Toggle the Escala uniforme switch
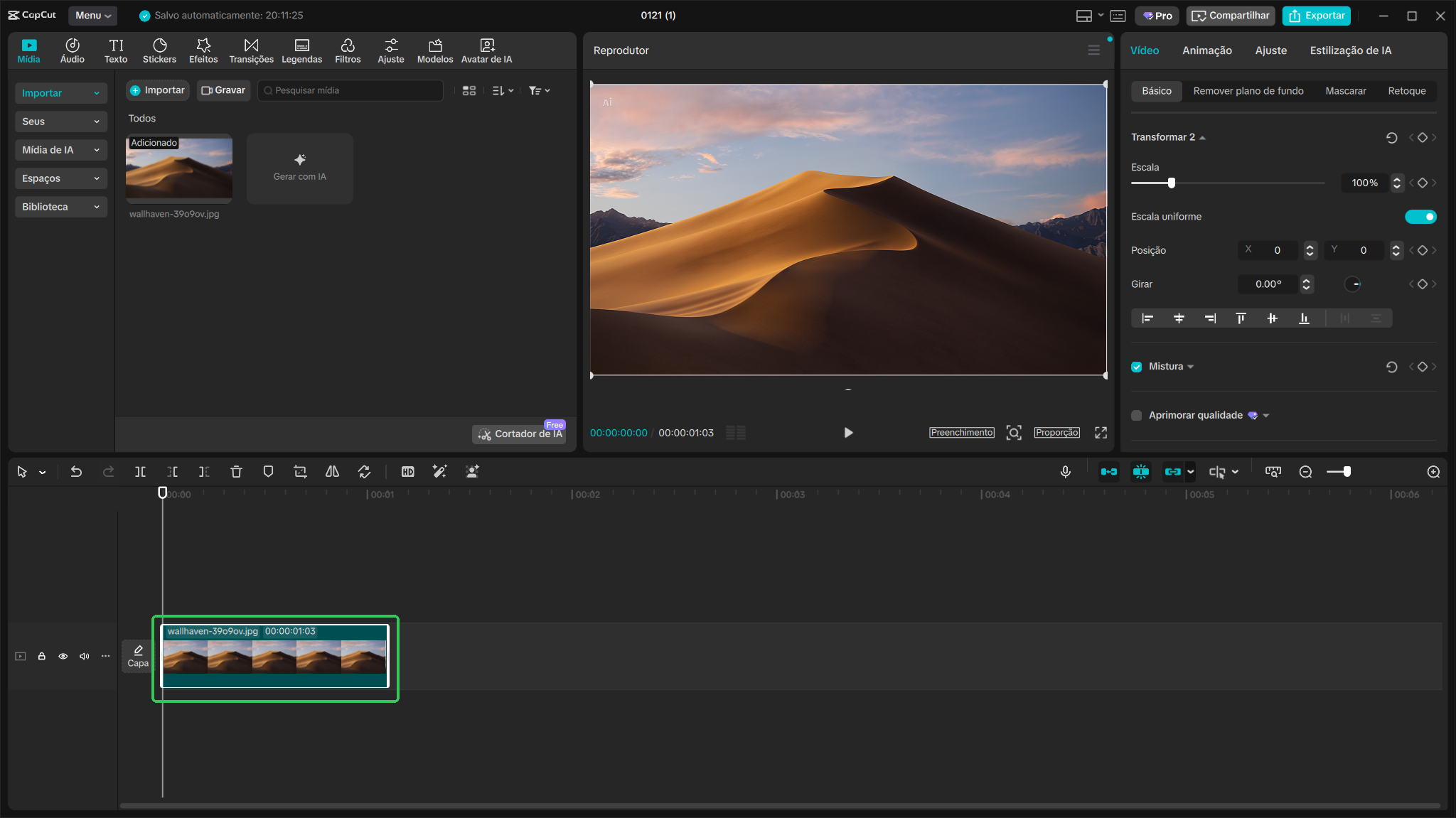The image size is (1456, 818). [x=1420, y=217]
